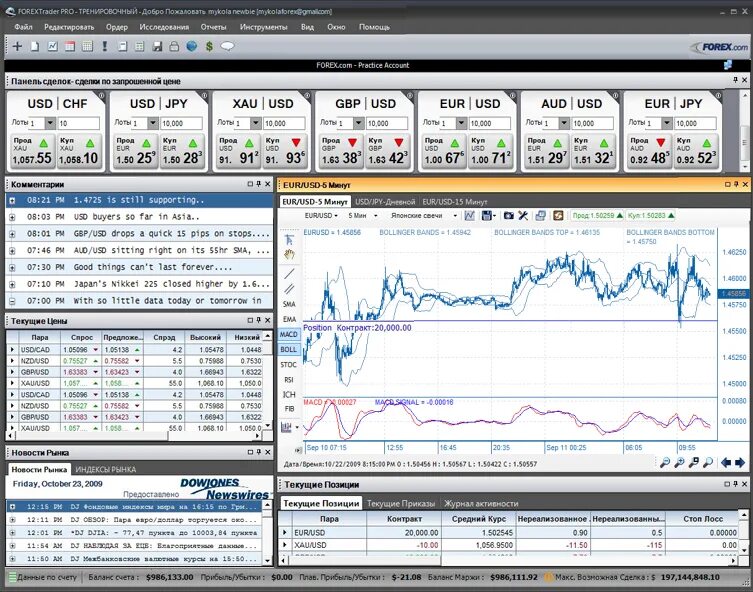Click the chart type line icon in chart toolbar
Screen dimensions: 753x592
[470, 216]
